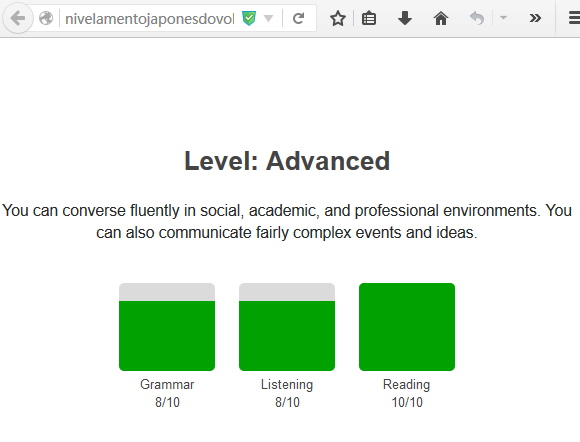The image size is (580, 442).
Task: Click the green shield security icon
Action: coord(249,18)
